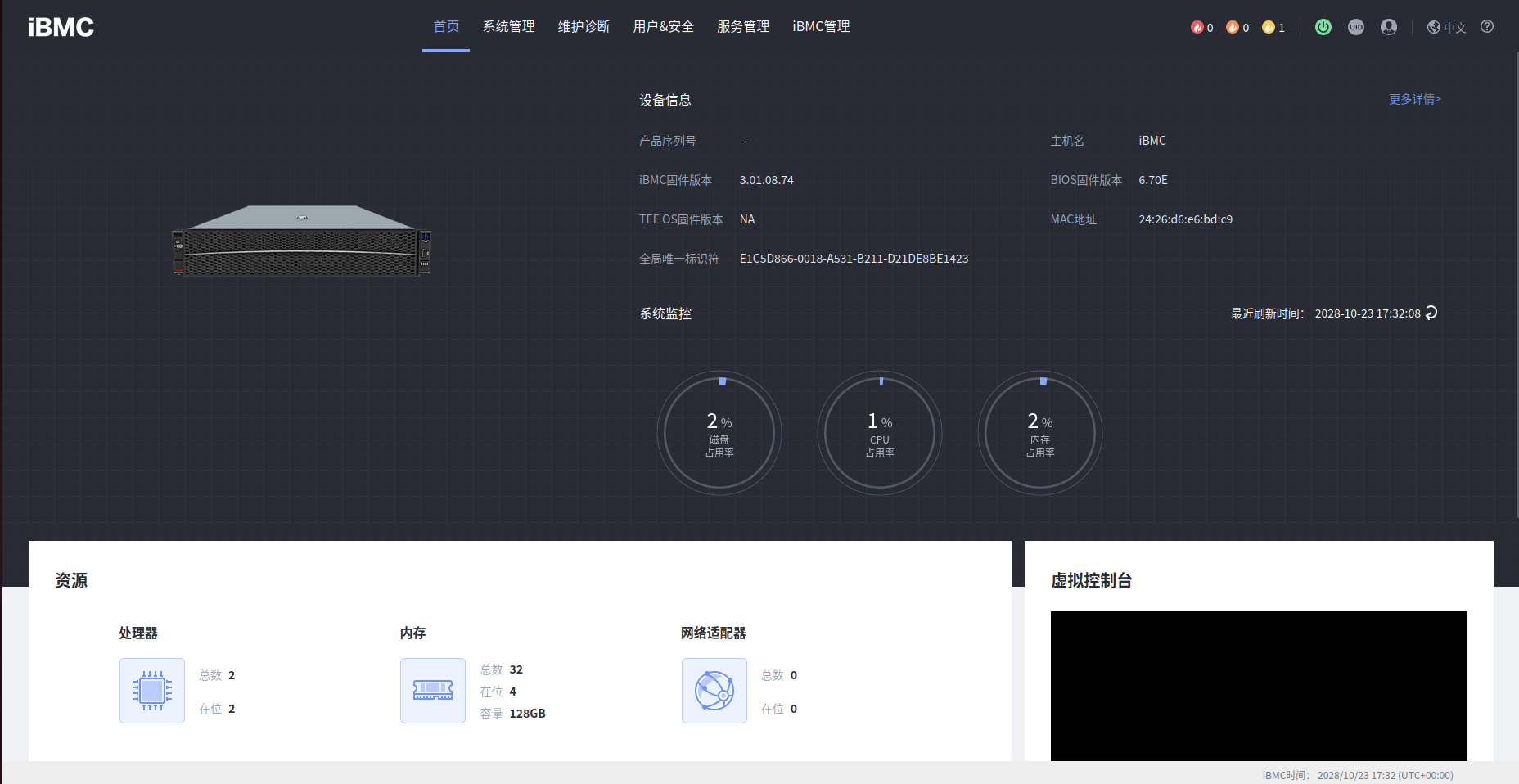Click the orange major alarm icon

point(1233,27)
